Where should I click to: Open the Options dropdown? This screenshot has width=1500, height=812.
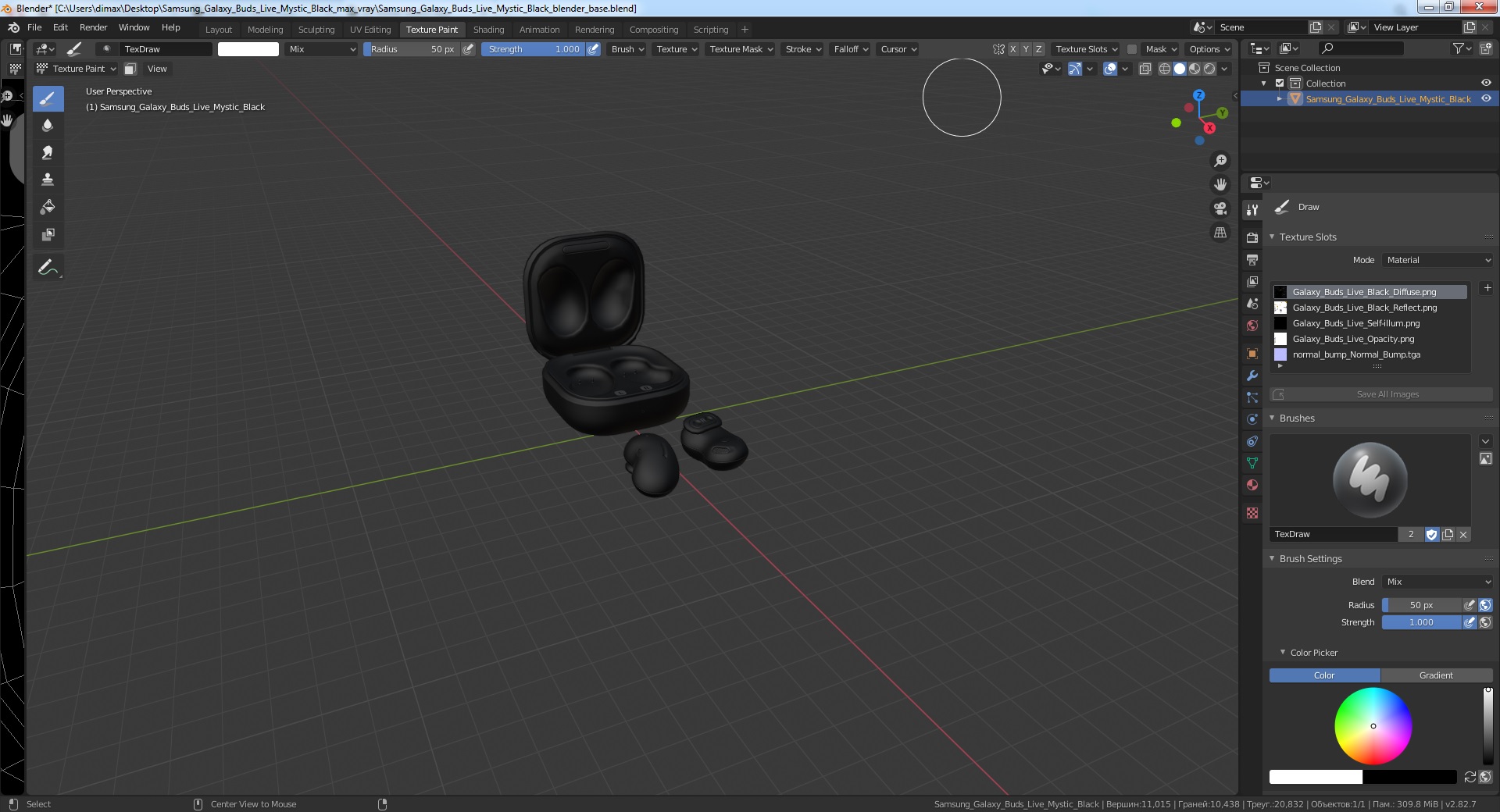pos(1209,49)
